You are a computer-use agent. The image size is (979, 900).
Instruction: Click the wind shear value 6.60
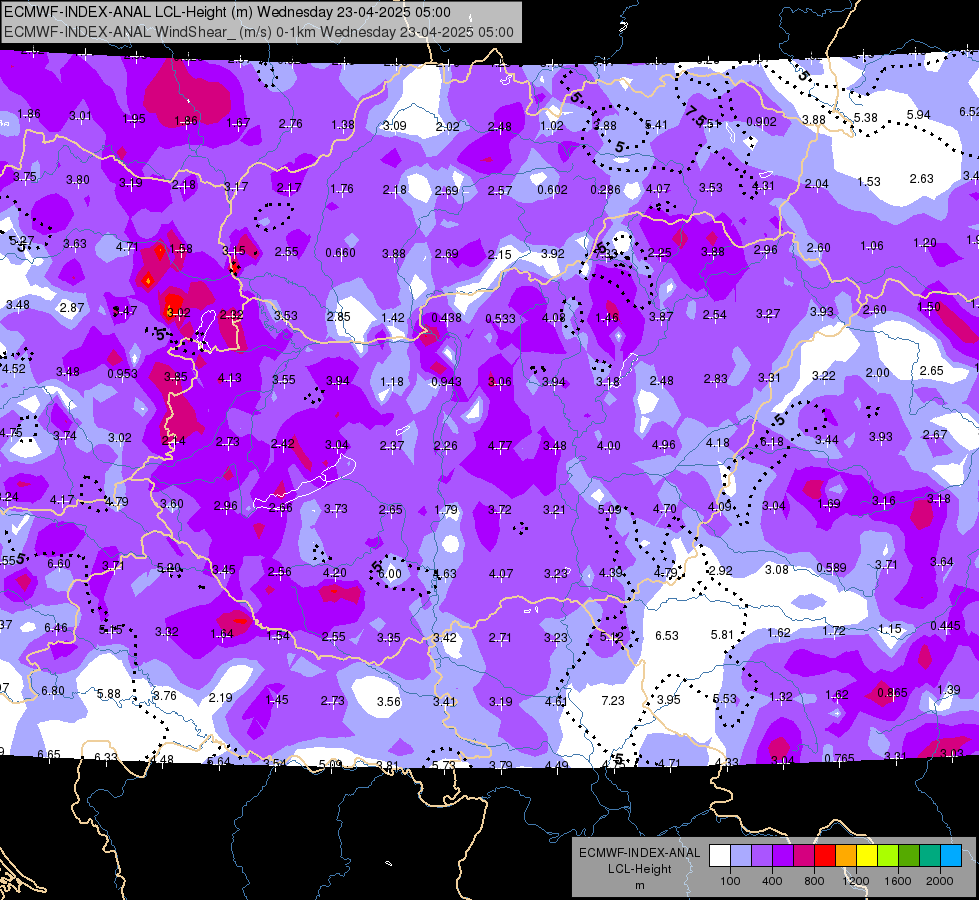point(59,564)
